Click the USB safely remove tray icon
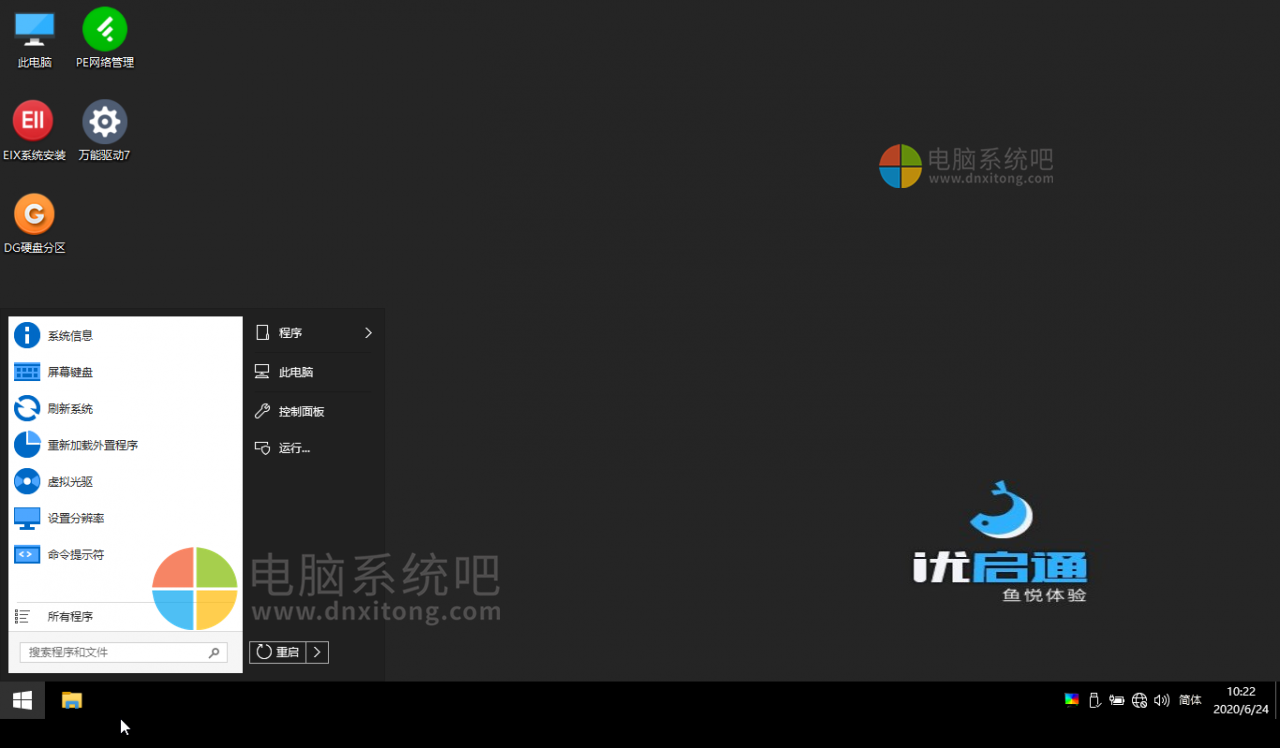 pyautogui.click(x=1094, y=700)
